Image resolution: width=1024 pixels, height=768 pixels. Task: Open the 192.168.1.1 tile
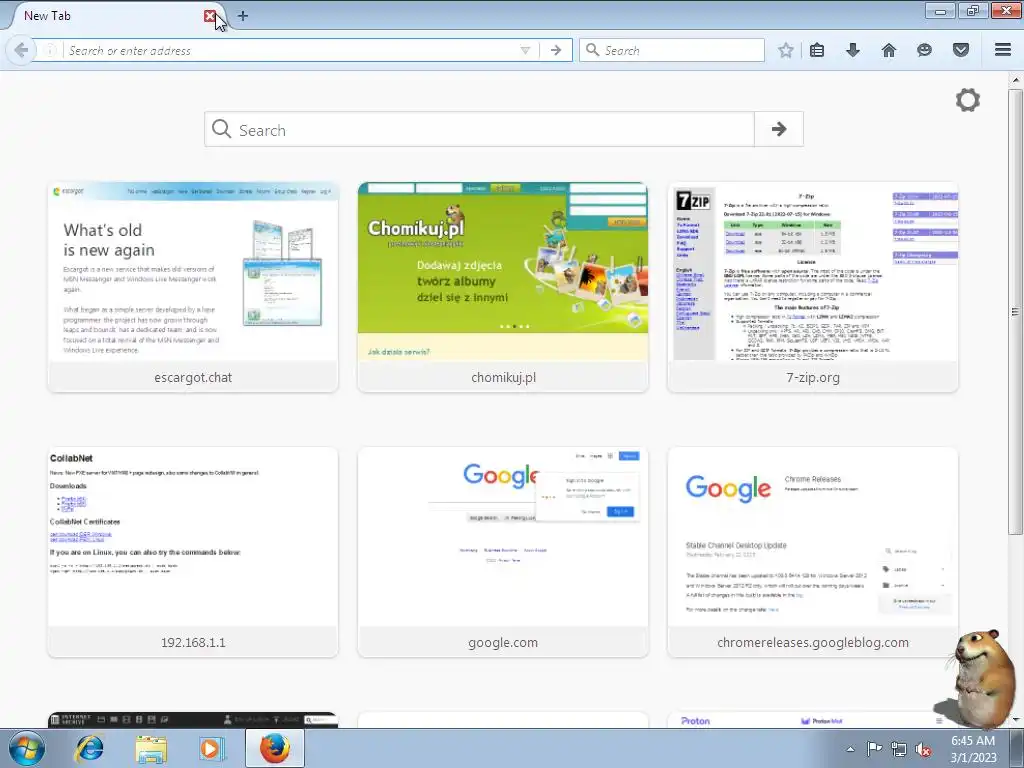tap(193, 552)
